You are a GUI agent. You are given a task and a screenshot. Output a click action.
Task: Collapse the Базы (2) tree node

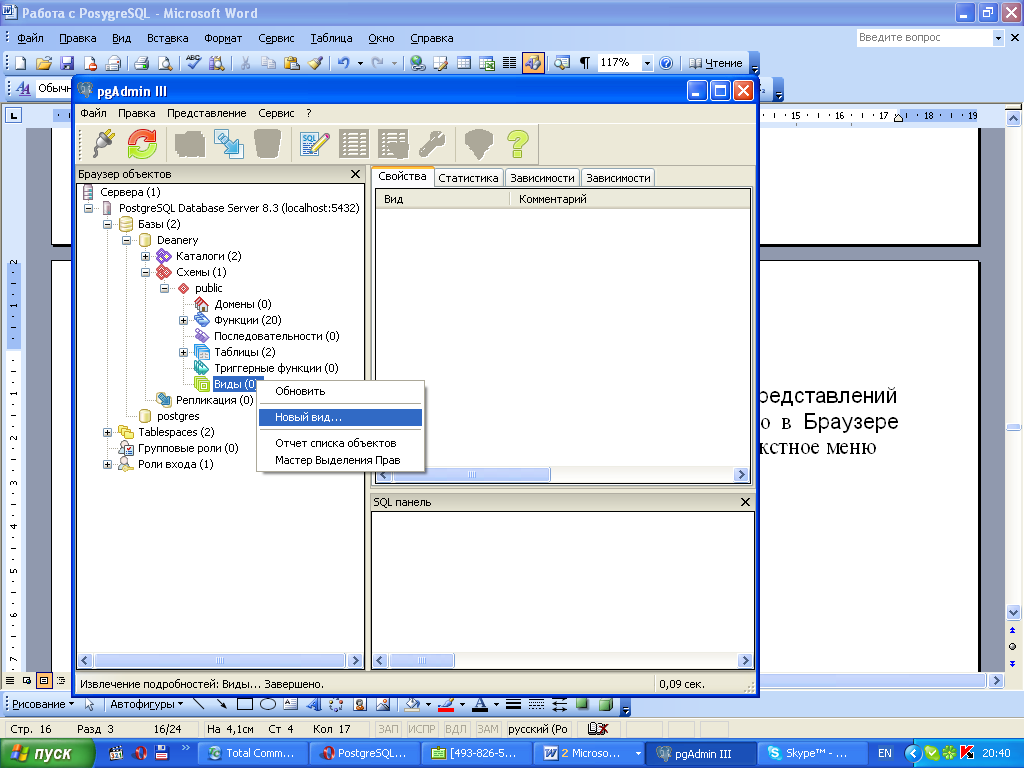[108, 224]
